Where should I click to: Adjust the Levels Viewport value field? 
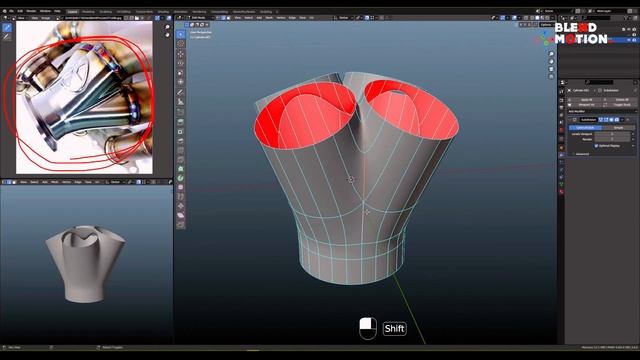[x=612, y=134]
